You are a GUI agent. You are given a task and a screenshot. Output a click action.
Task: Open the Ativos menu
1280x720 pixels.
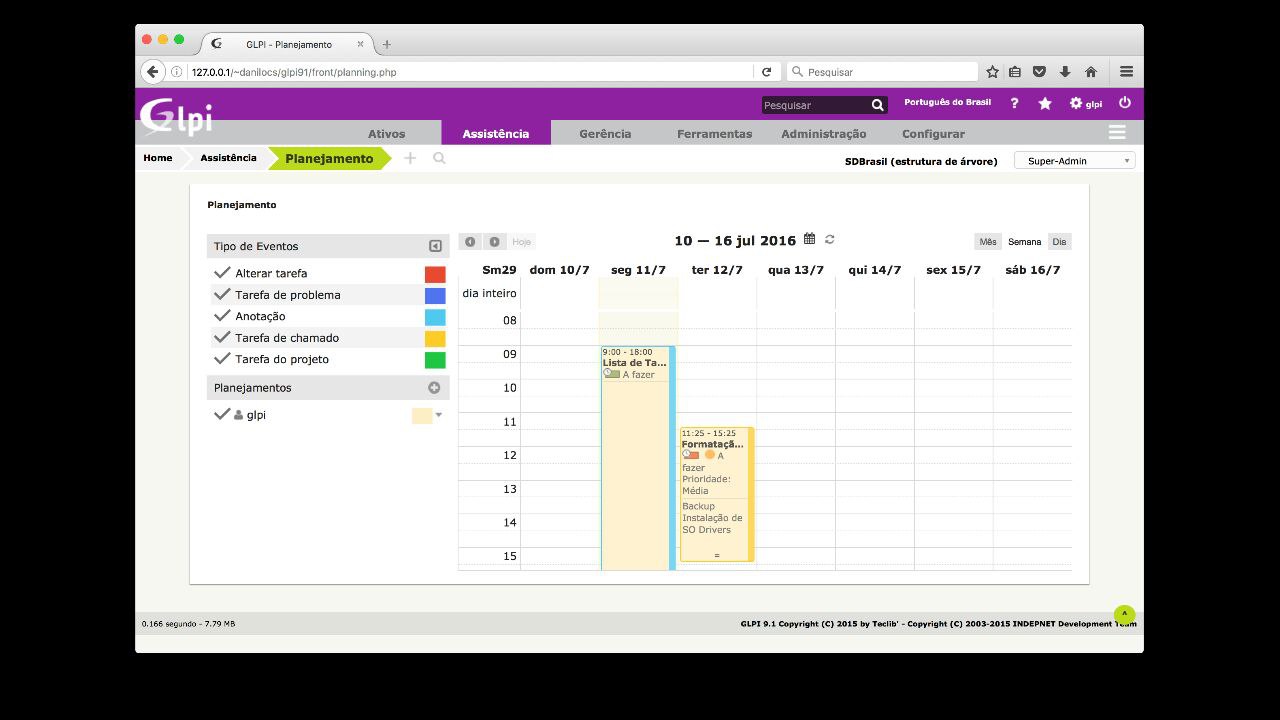coord(387,133)
